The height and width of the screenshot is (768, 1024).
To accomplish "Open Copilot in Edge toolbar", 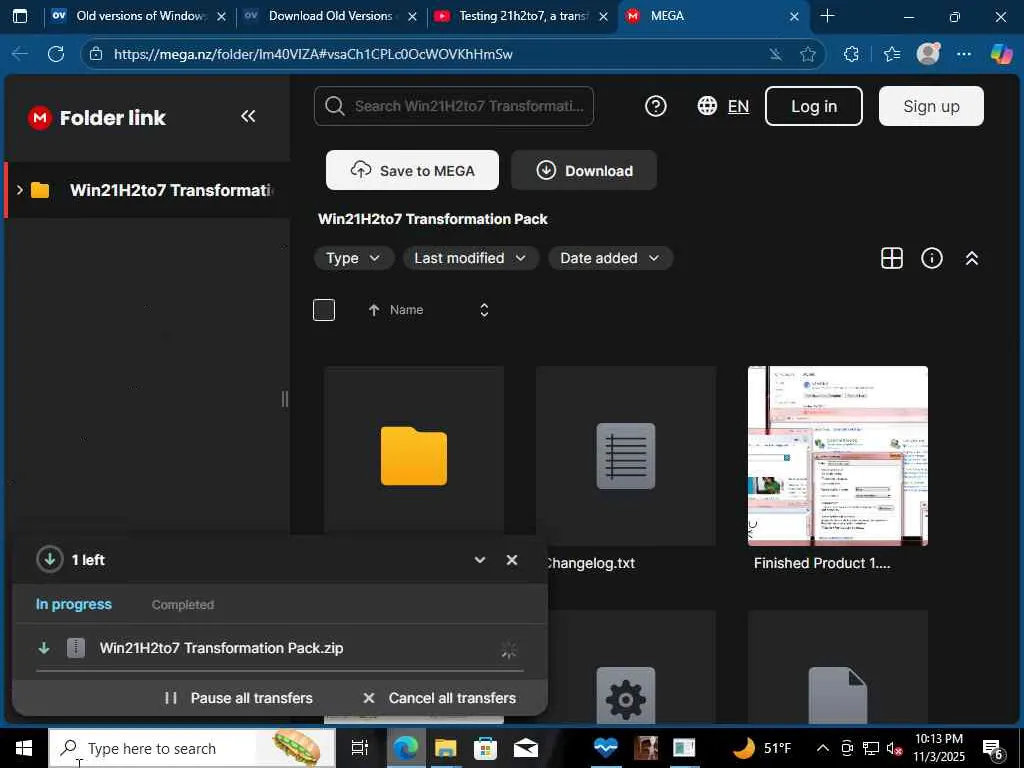I will 1001,54.
